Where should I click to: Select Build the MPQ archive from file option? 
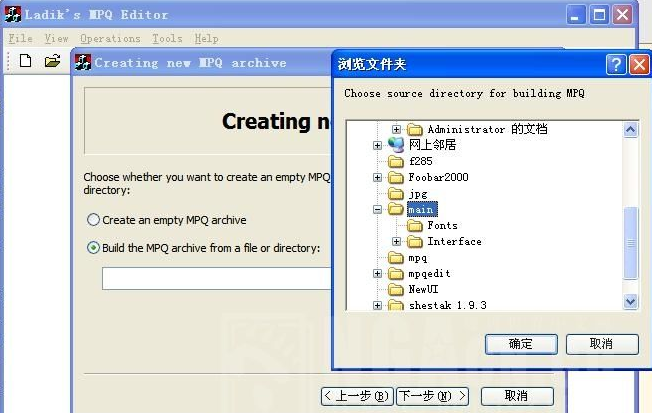94,248
